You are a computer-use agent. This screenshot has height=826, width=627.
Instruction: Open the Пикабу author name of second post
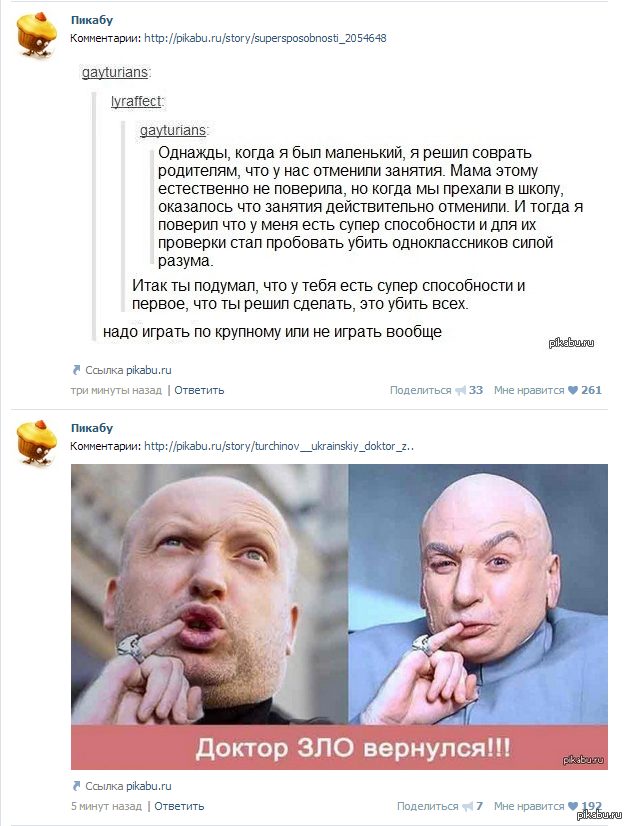(x=92, y=428)
